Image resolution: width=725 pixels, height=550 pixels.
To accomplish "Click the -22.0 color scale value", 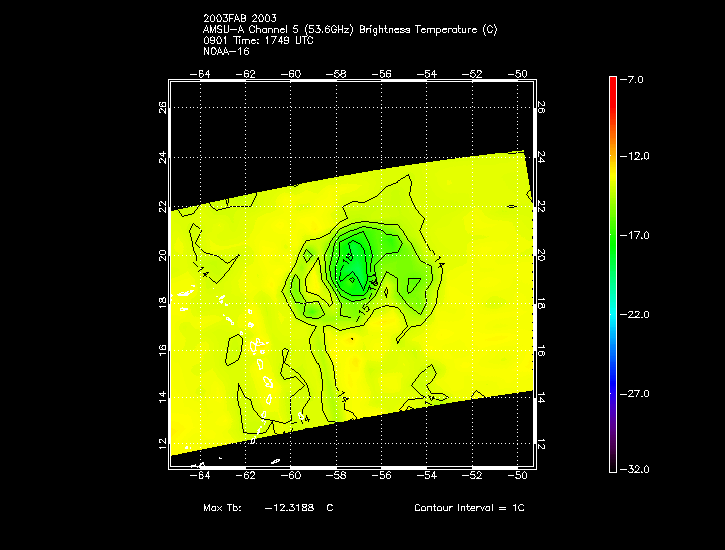I will coord(635,315).
